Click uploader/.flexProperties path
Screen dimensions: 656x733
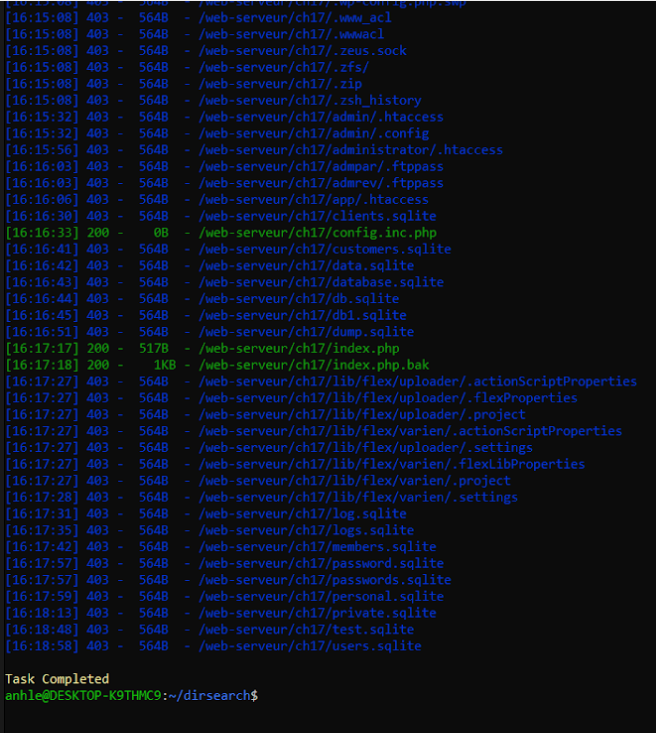tap(388, 398)
